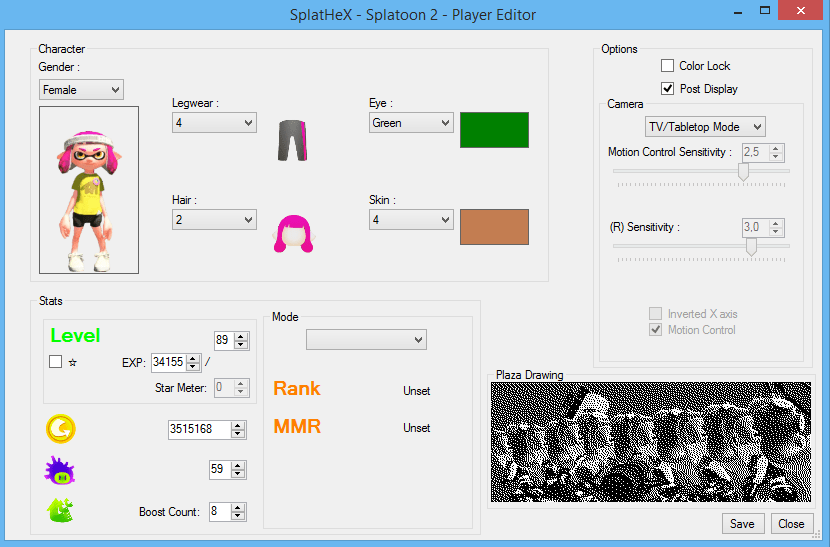Open the Eye color dropdown showing Green
This screenshot has height=547, width=830.
[411, 123]
